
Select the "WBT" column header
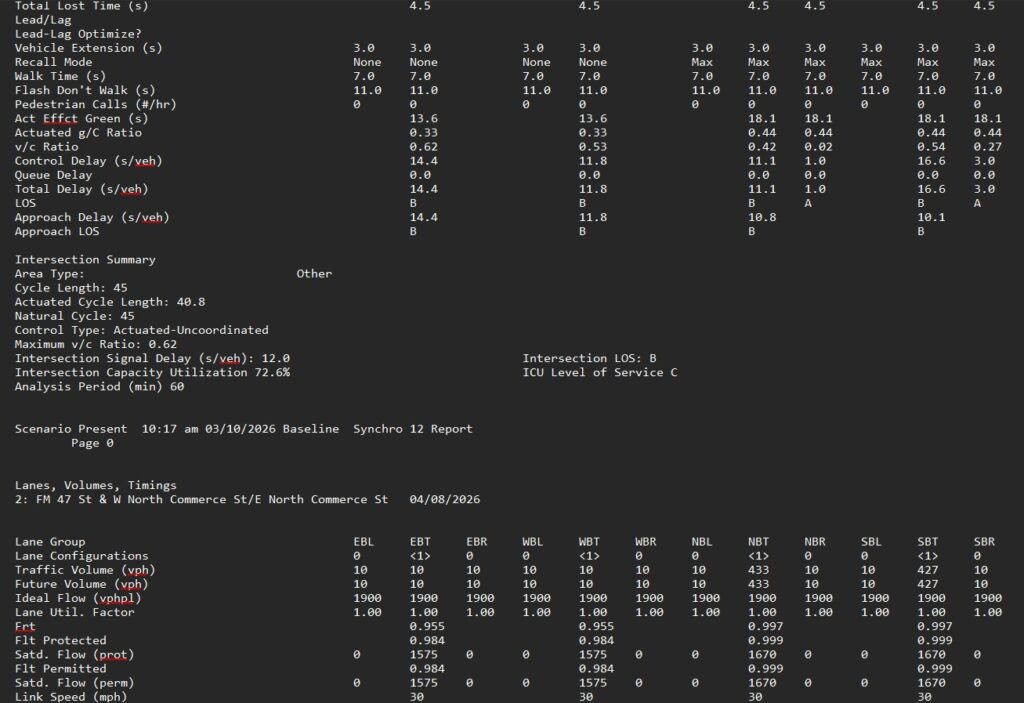click(589, 542)
